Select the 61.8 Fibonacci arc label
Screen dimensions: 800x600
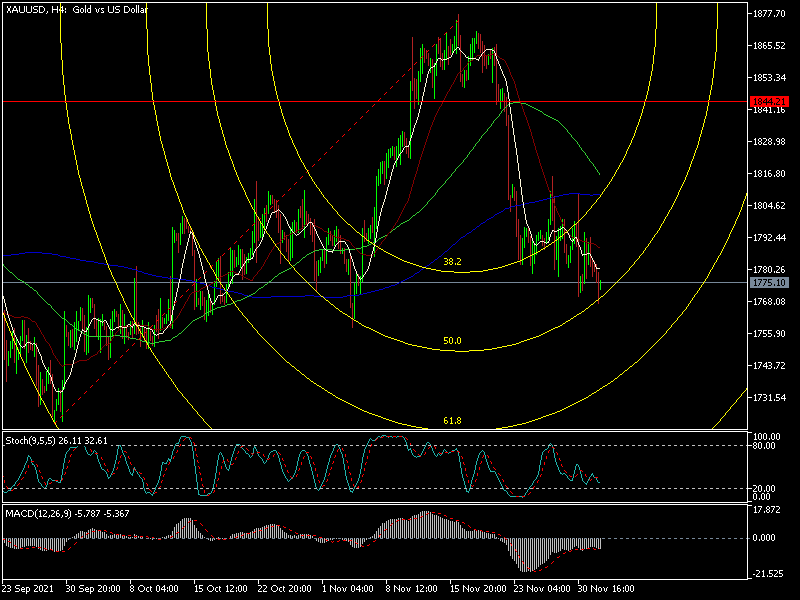click(x=452, y=421)
